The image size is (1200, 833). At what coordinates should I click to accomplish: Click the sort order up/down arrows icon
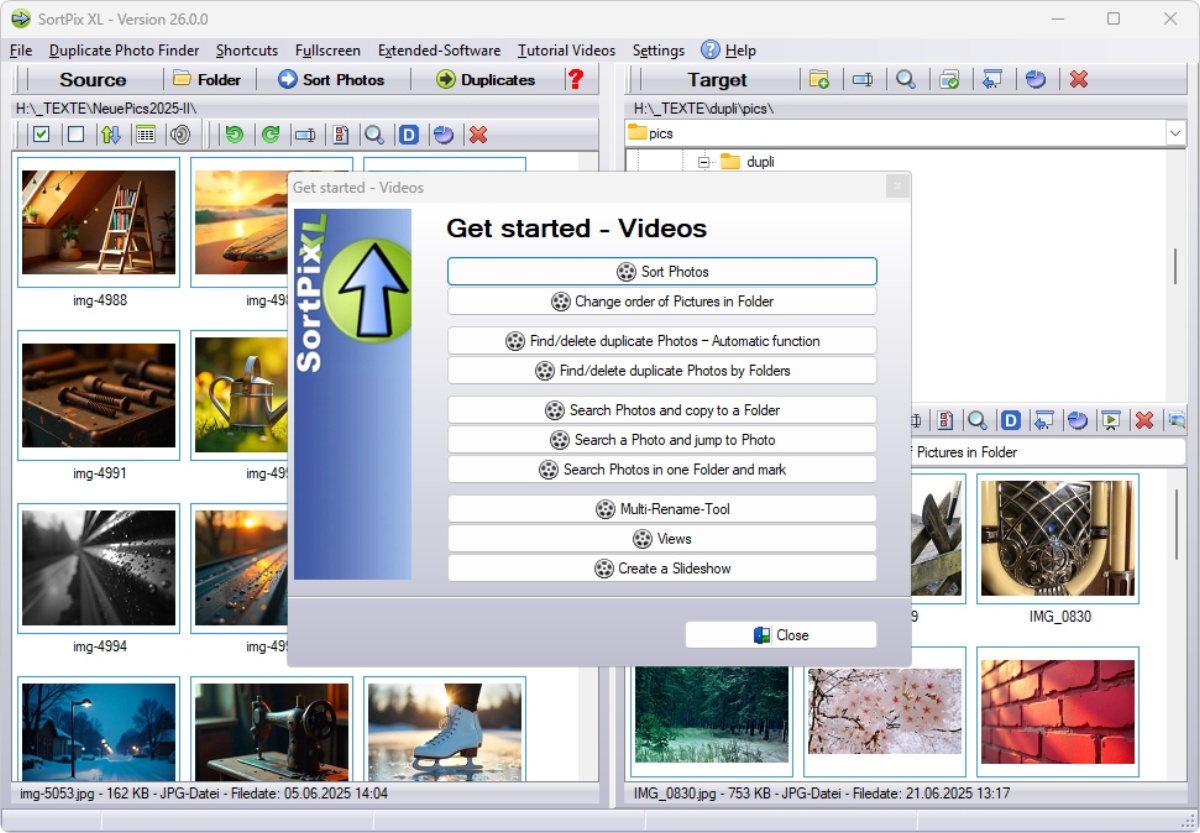(x=110, y=134)
